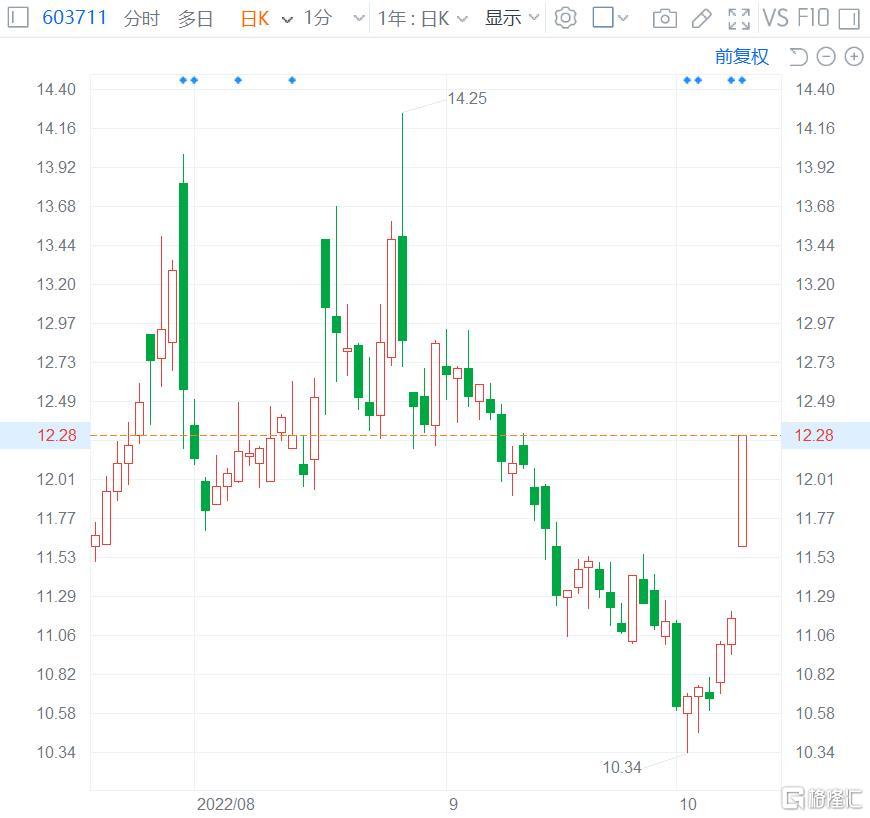Click the month 10 axis label
The image size is (870, 818).
[x=688, y=804]
